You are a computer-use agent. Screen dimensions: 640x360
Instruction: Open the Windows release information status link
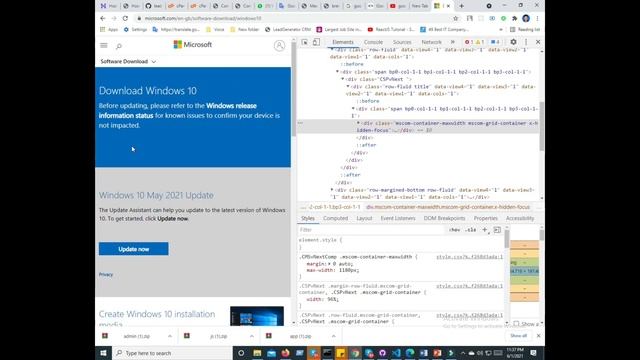point(178,111)
